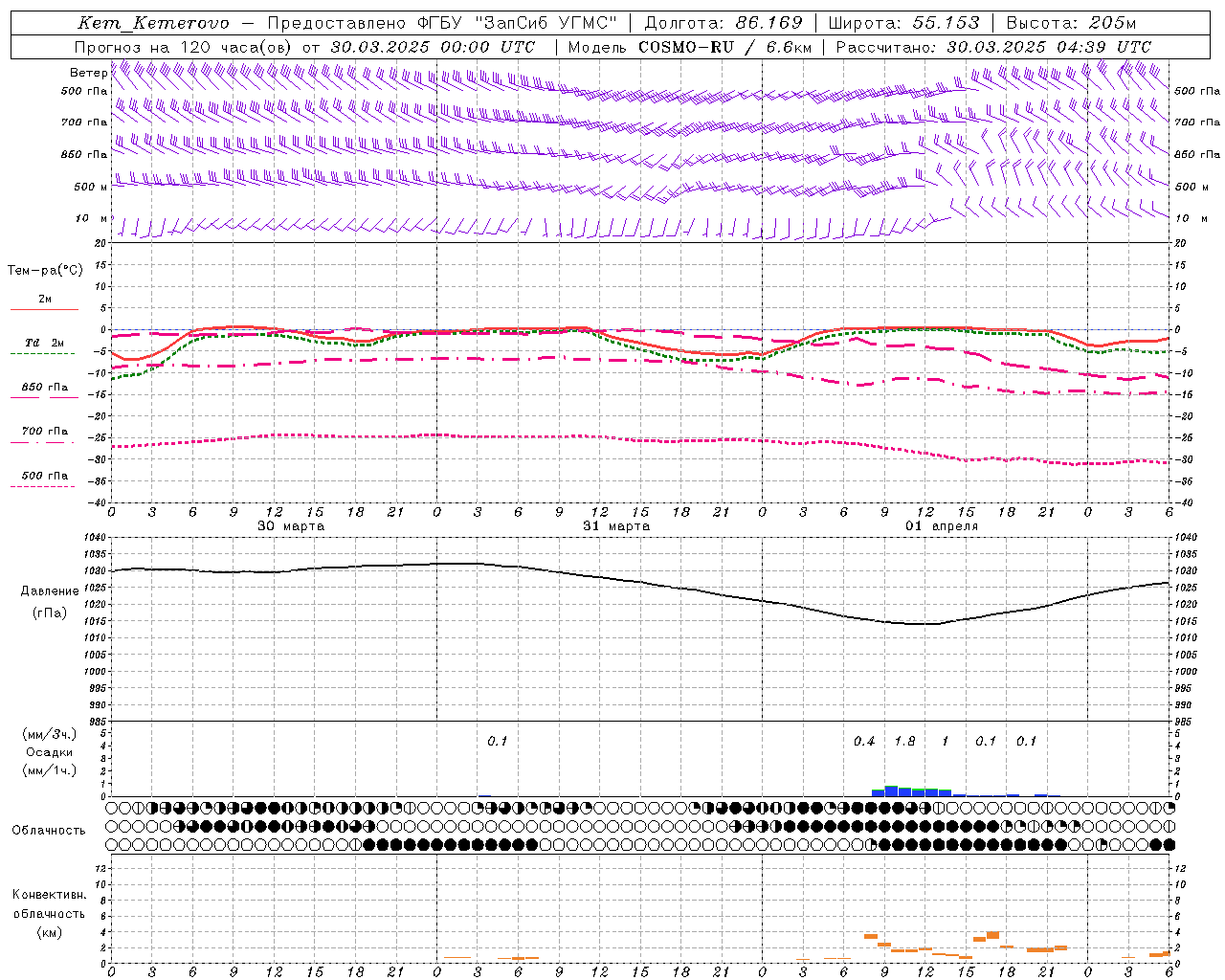The image size is (1225, 980).
Task: Click the Kem_Kemerovo station title
Action: tap(154, 23)
